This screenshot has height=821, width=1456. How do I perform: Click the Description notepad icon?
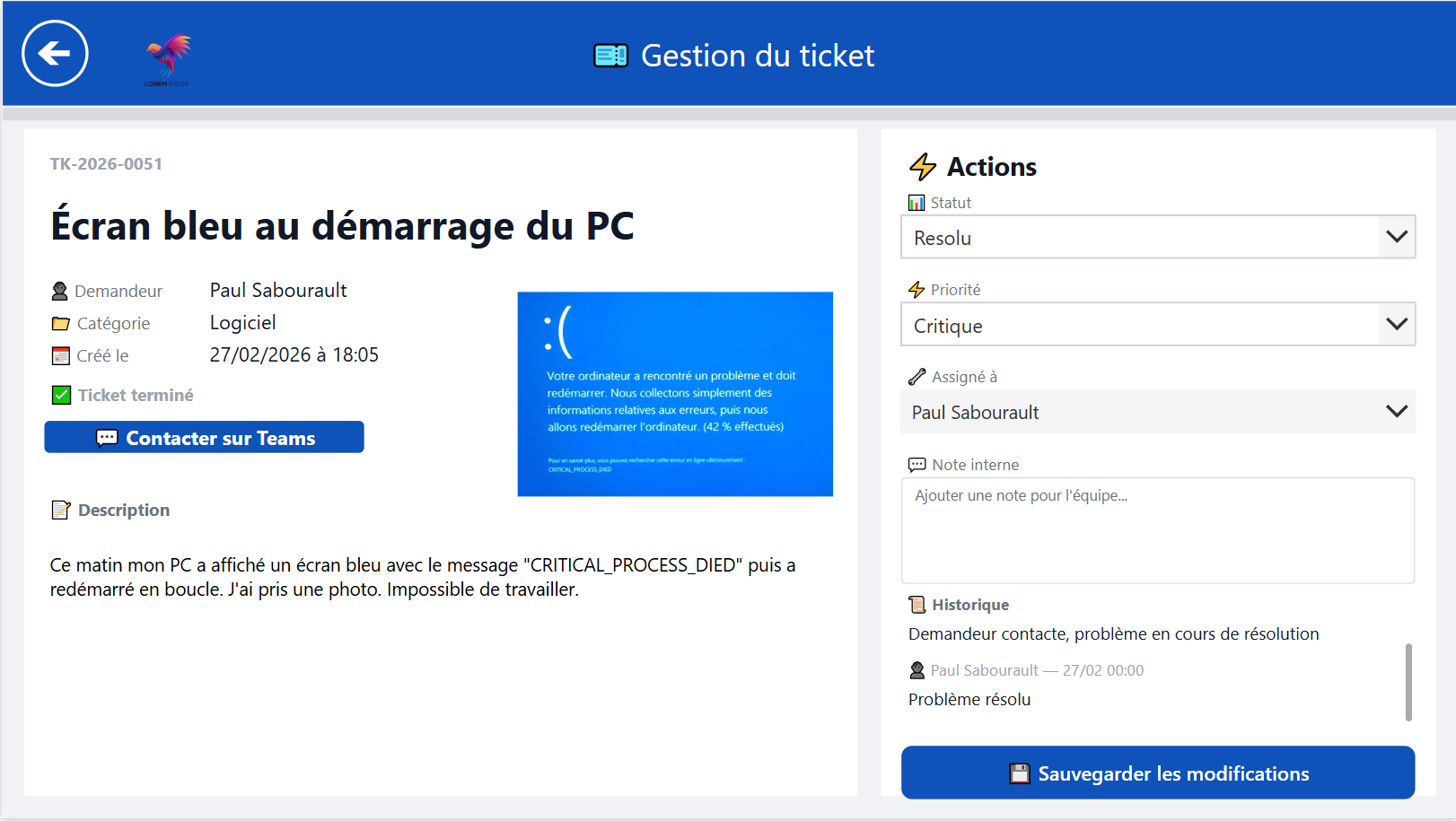point(61,511)
